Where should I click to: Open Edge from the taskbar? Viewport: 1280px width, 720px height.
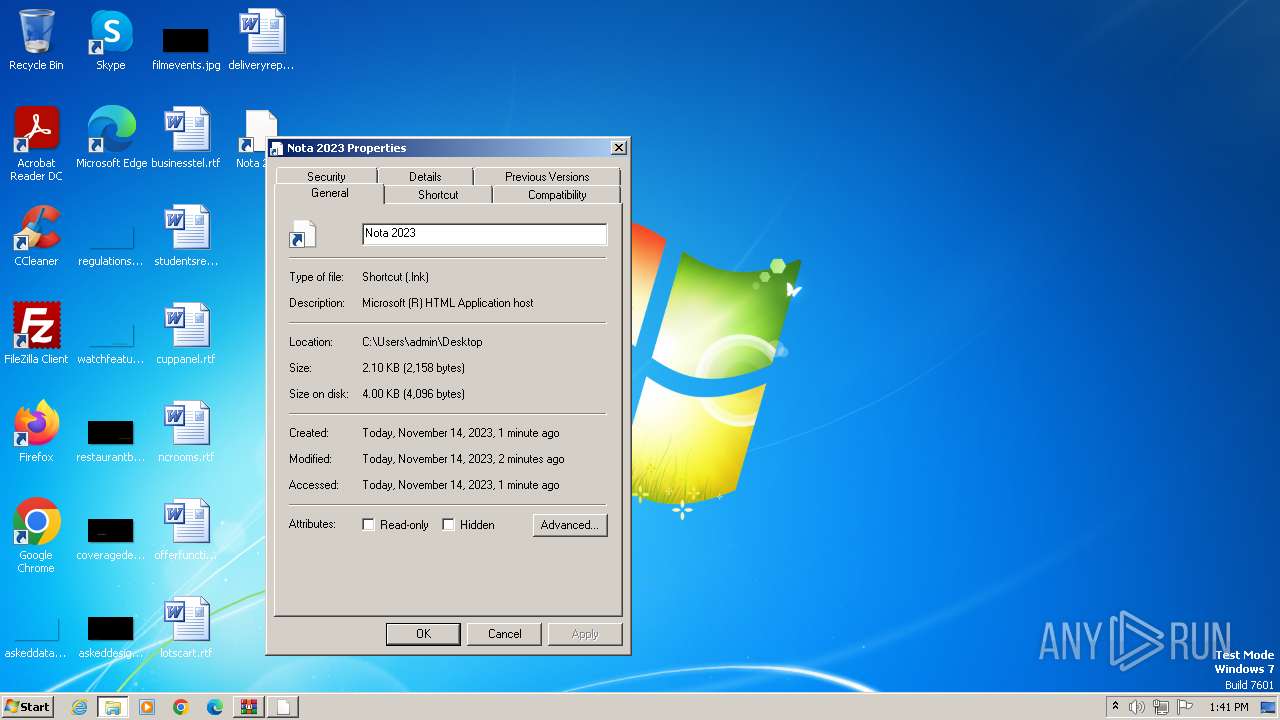coord(215,707)
